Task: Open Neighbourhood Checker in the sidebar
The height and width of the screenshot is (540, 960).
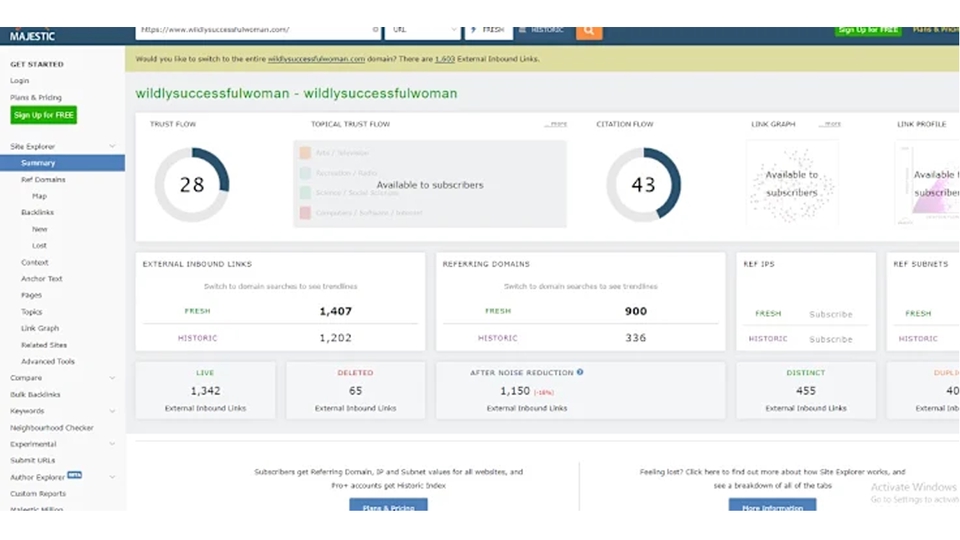Action: [x=51, y=428]
